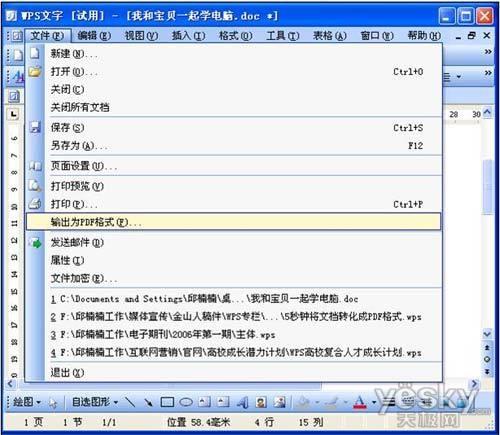This screenshot has height=435, width=500.
Task: Expand the second toolbar overflow chevron
Action: click(488, 73)
